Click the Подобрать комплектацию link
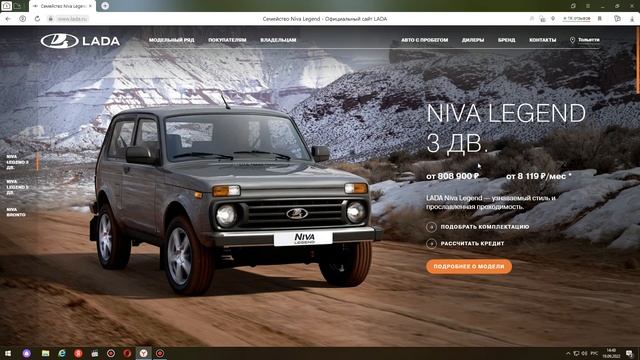 (484, 227)
